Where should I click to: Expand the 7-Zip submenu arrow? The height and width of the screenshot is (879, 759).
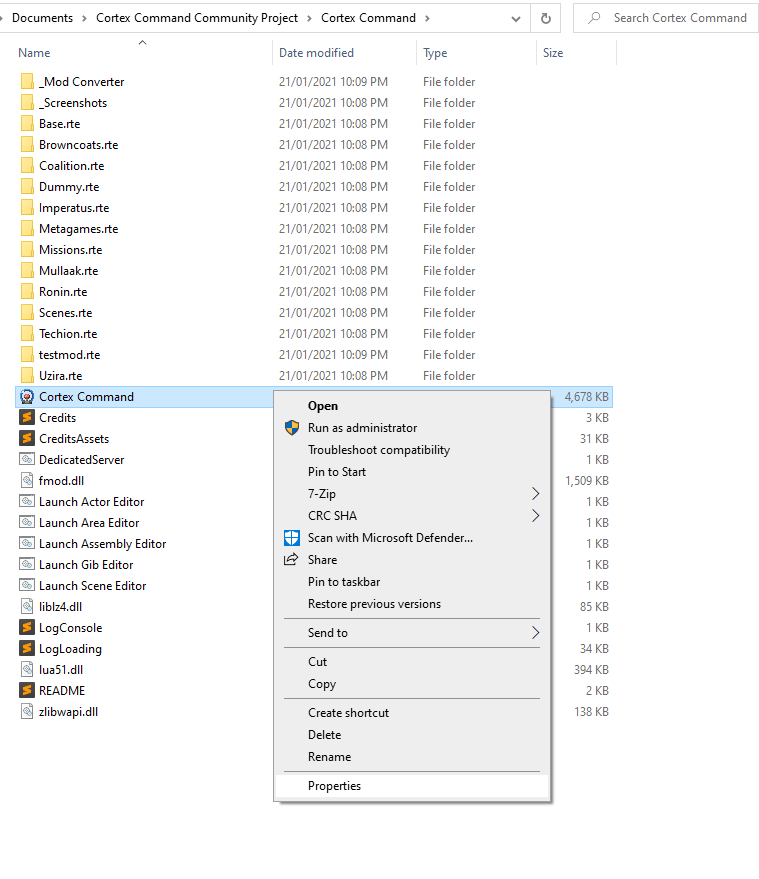[535, 494]
